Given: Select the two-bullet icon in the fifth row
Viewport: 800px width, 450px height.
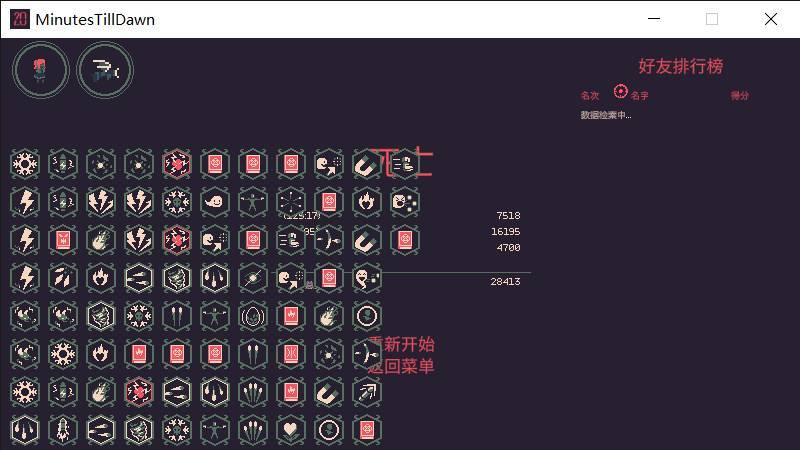Looking at the screenshot, I should (x=177, y=316).
